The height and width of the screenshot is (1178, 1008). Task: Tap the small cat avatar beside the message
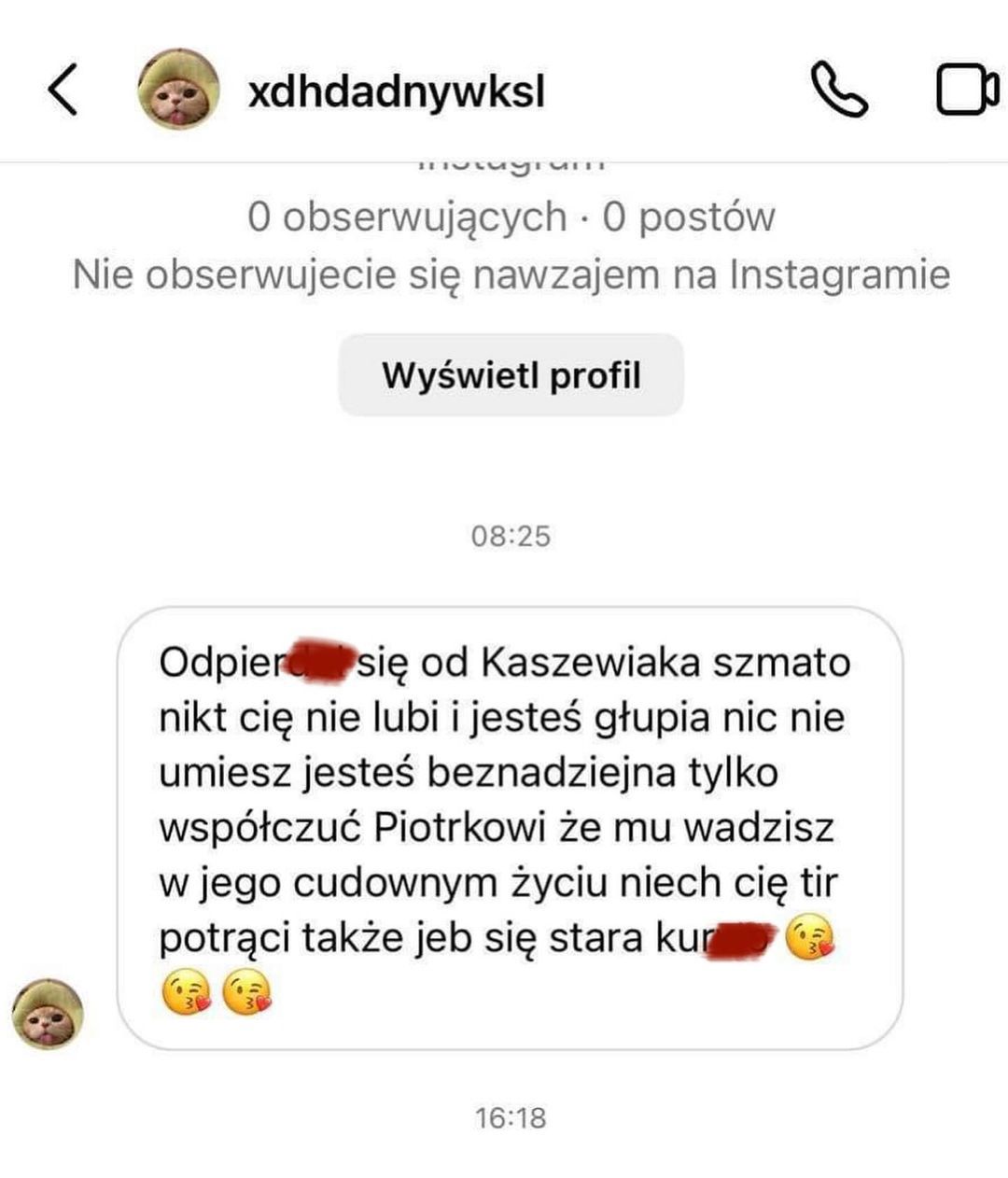coord(48,1014)
